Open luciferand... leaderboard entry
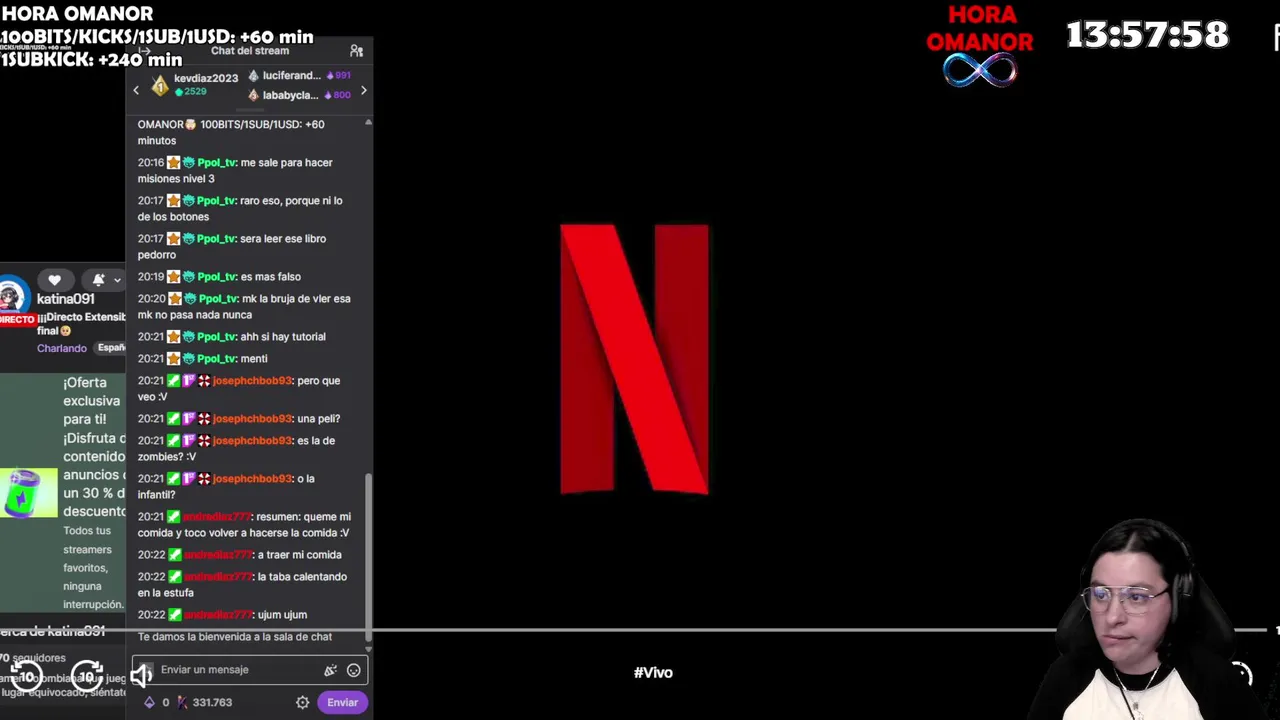Image resolution: width=1280 pixels, height=720 pixels. coord(299,76)
